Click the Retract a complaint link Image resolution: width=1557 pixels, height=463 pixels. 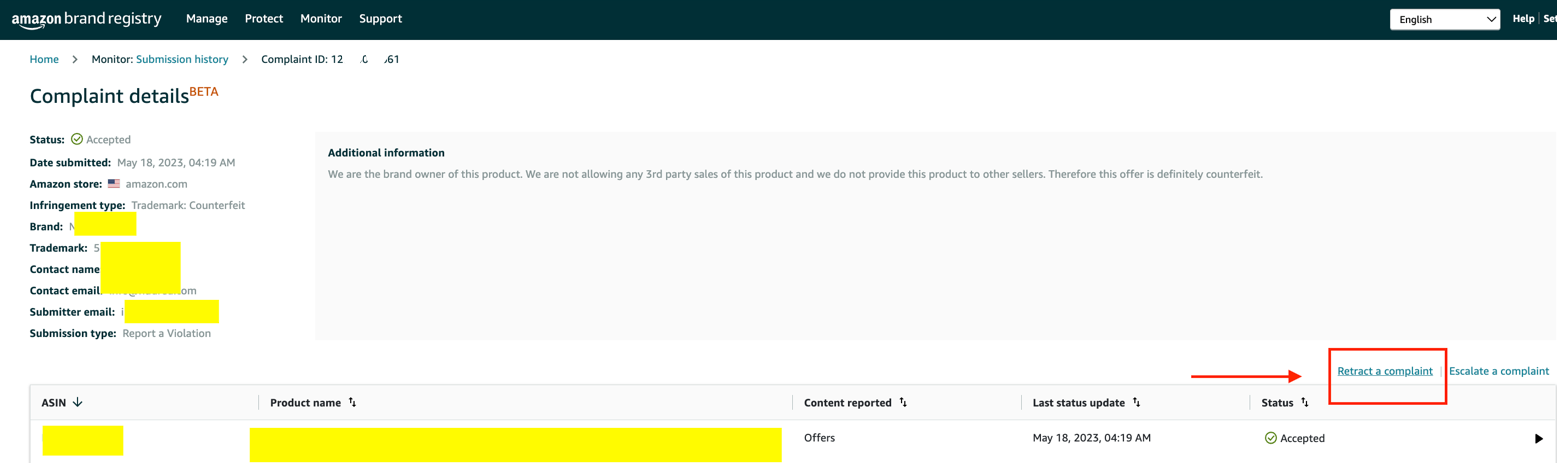pyautogui.click(x=1385, y=371)
